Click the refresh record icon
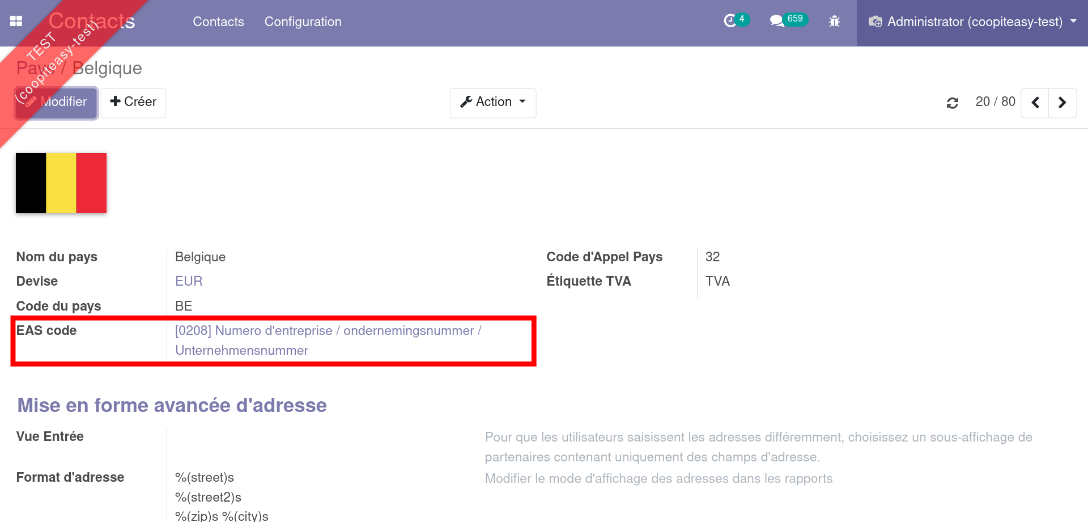 tap(952, 103)
